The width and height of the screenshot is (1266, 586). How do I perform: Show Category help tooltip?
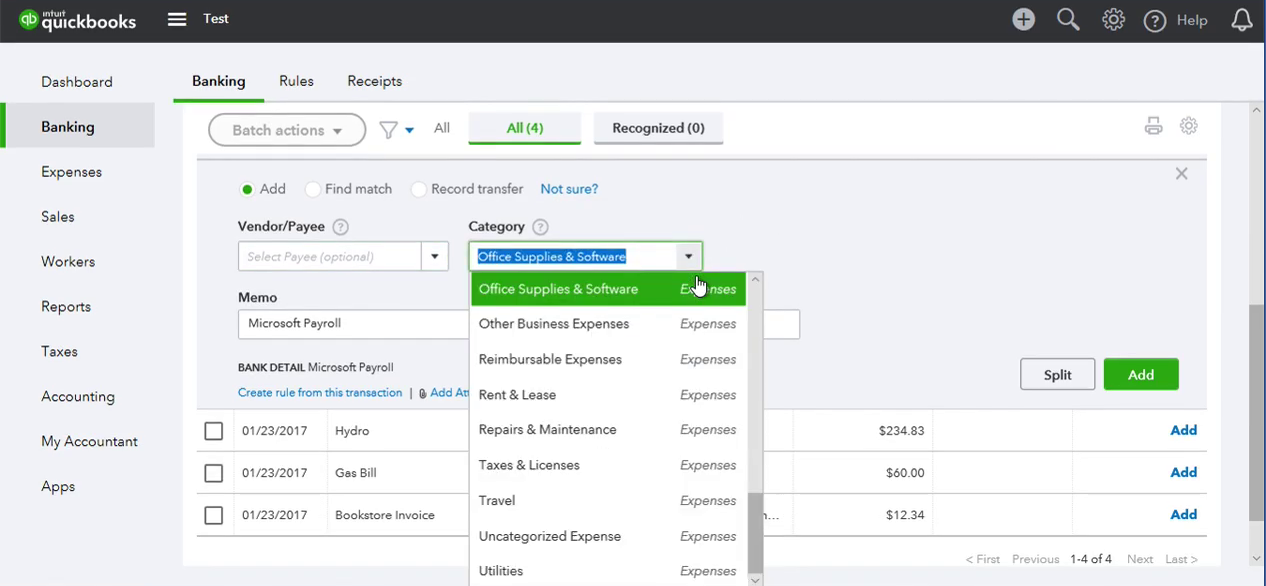point(540,227)
